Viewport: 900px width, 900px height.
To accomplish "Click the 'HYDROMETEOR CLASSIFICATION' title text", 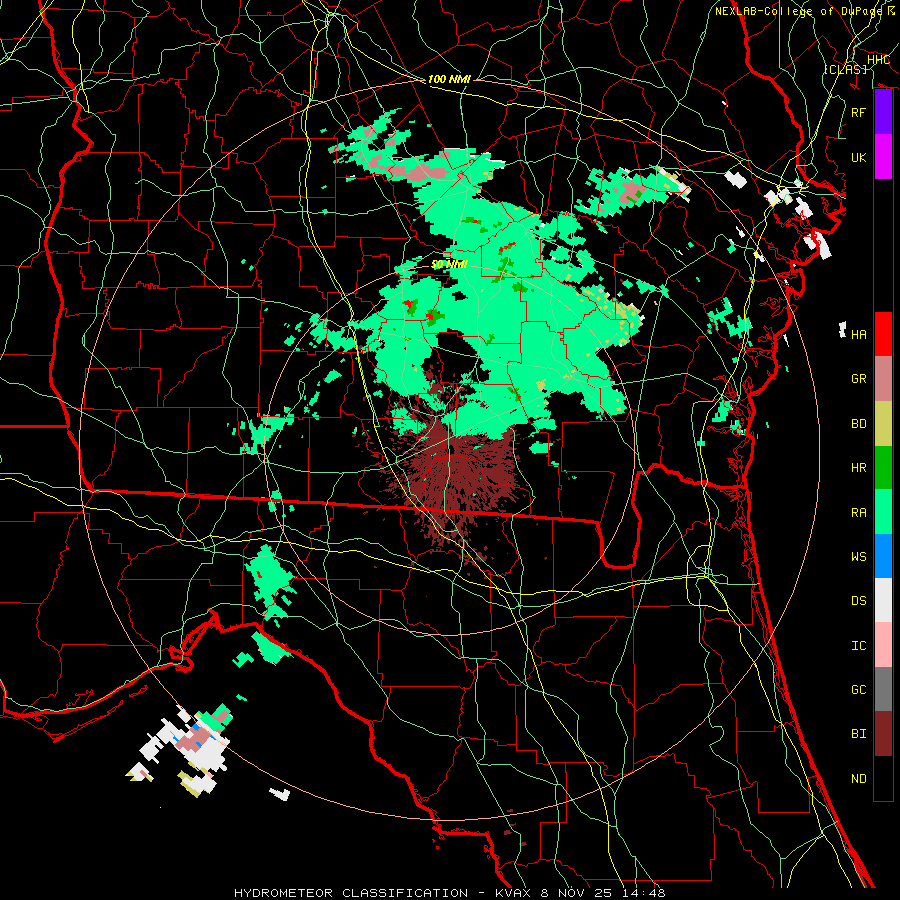I will point(351,893).
